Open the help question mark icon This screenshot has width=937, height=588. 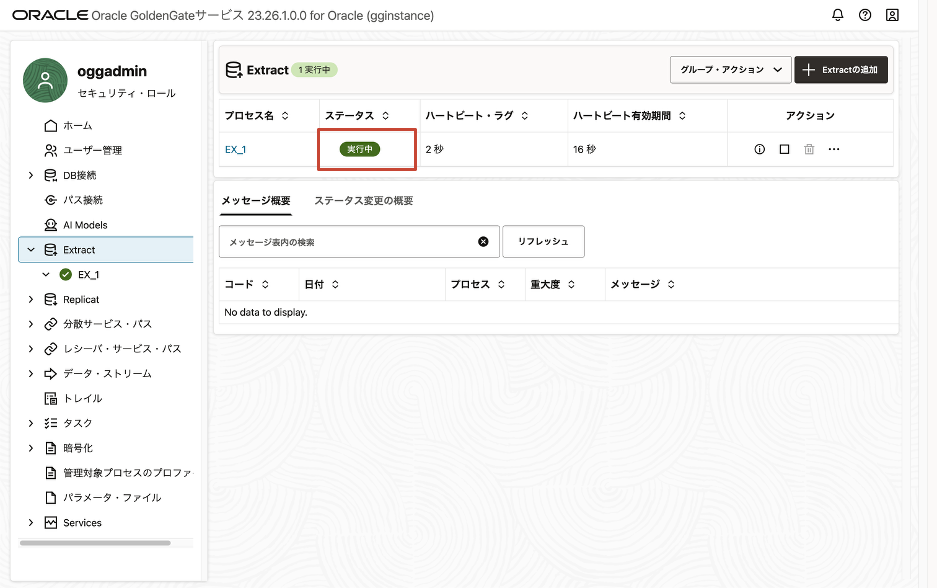(x=865, y=15)
